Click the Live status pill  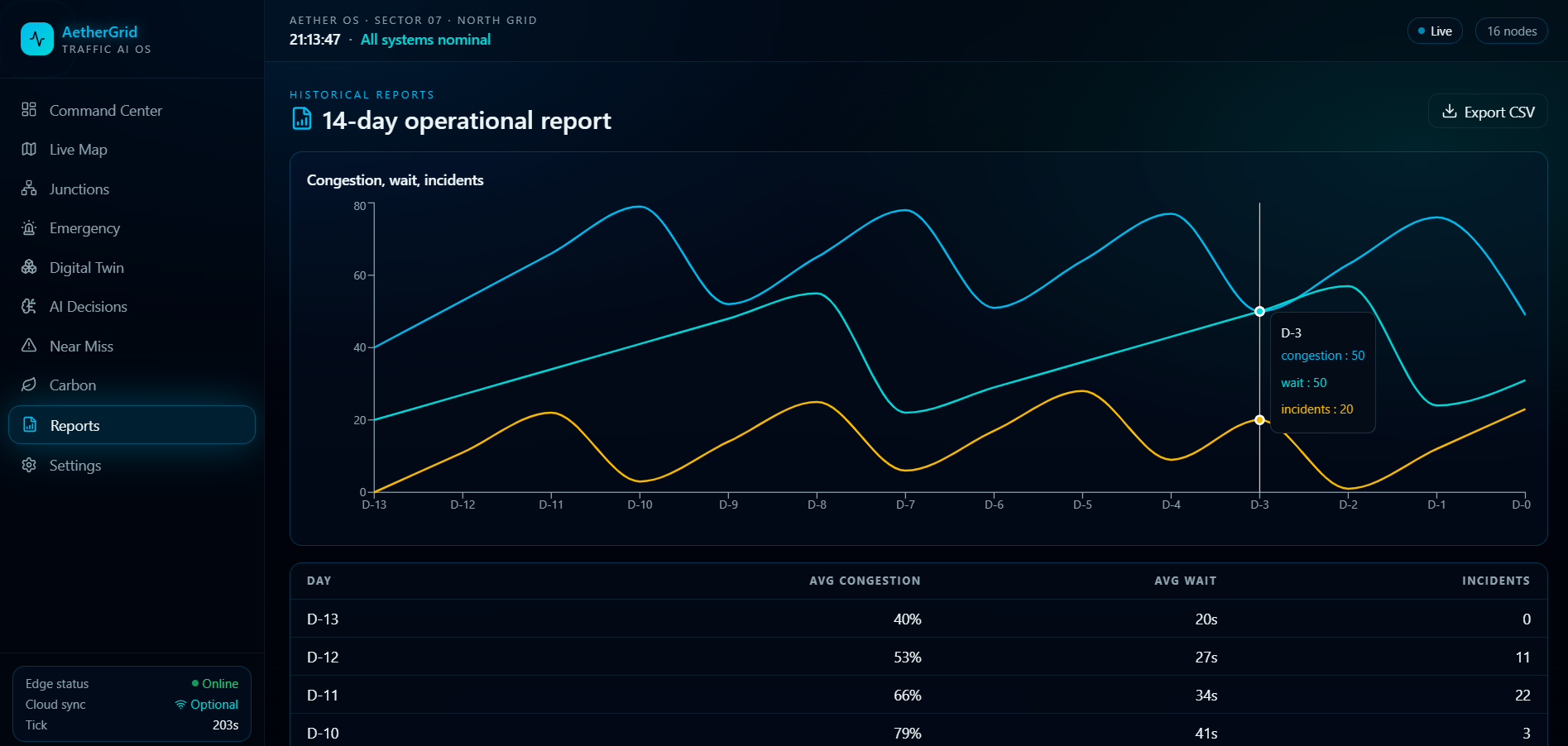click(x=1435, y=31)
